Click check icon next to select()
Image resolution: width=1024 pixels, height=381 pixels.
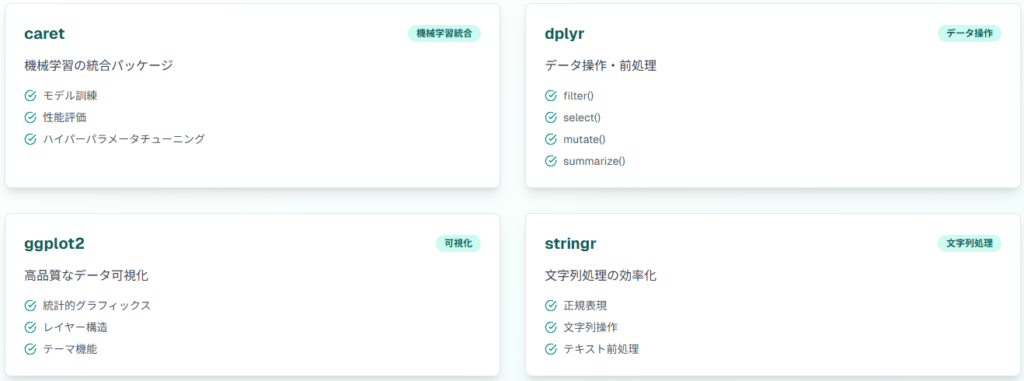(551, 118)
